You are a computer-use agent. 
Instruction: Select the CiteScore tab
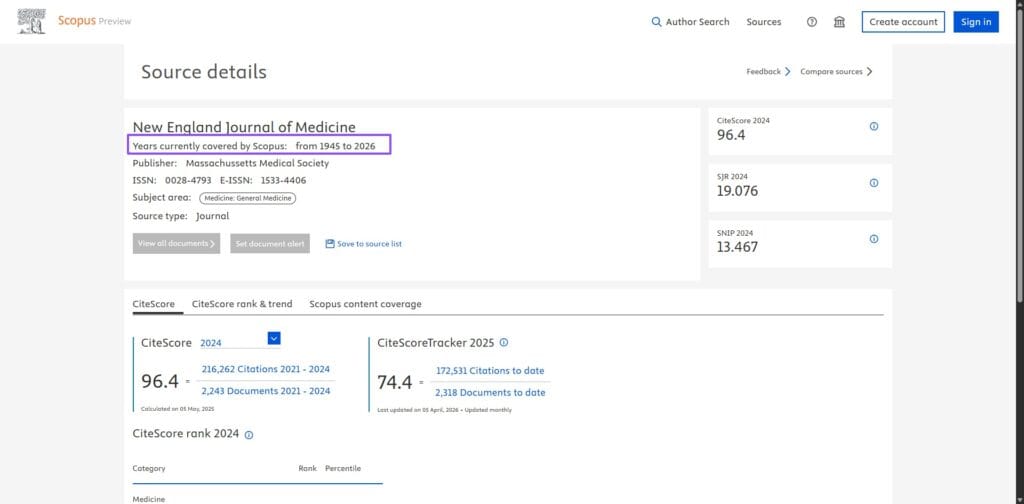tap(153, 304)
